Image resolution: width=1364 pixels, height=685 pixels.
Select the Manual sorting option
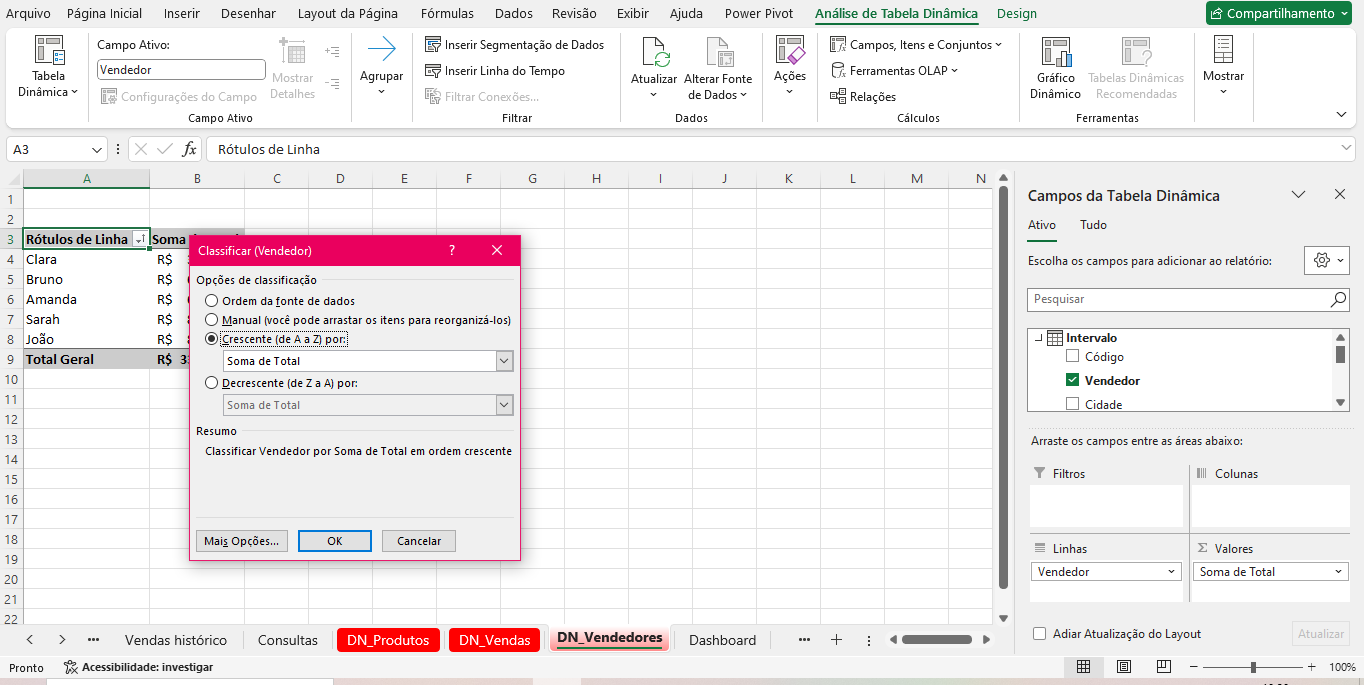[x=211, y=320]
